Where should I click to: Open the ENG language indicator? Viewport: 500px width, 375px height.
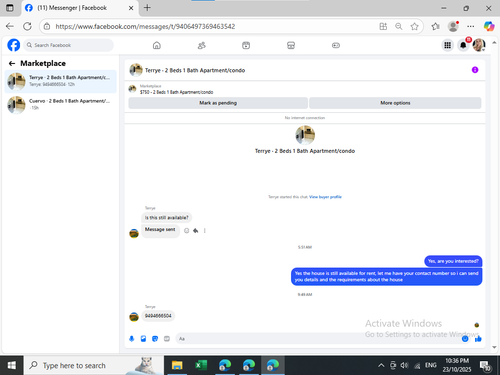point(431,365)
